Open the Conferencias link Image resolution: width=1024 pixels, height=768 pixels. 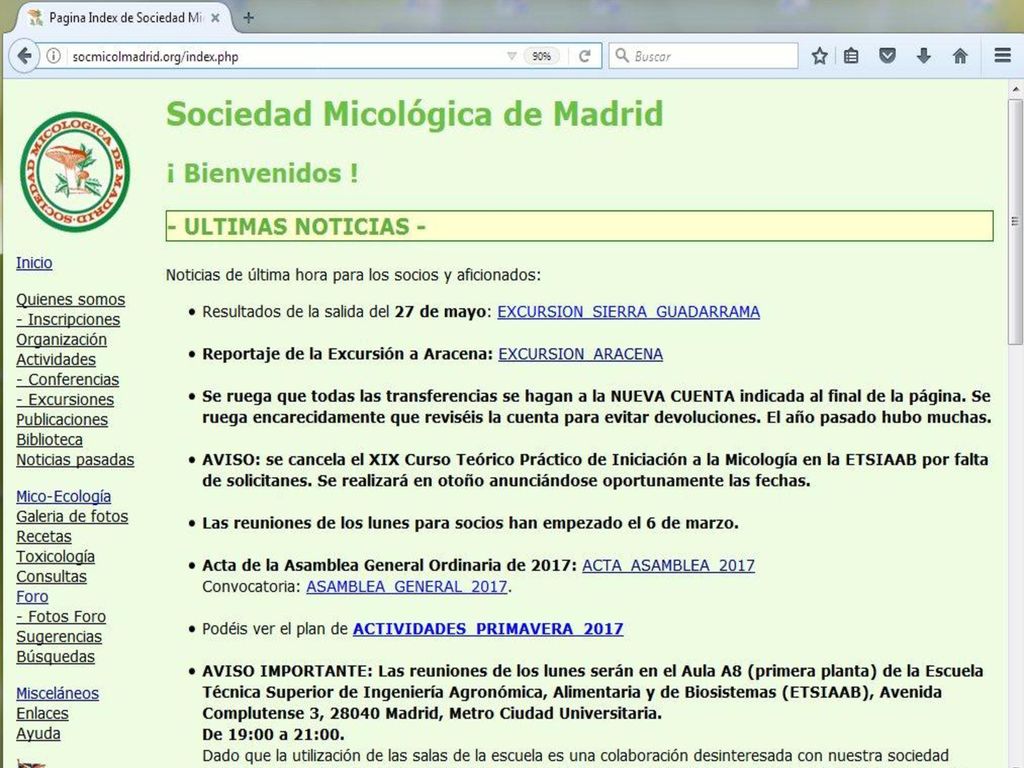[x=67, y=380]
